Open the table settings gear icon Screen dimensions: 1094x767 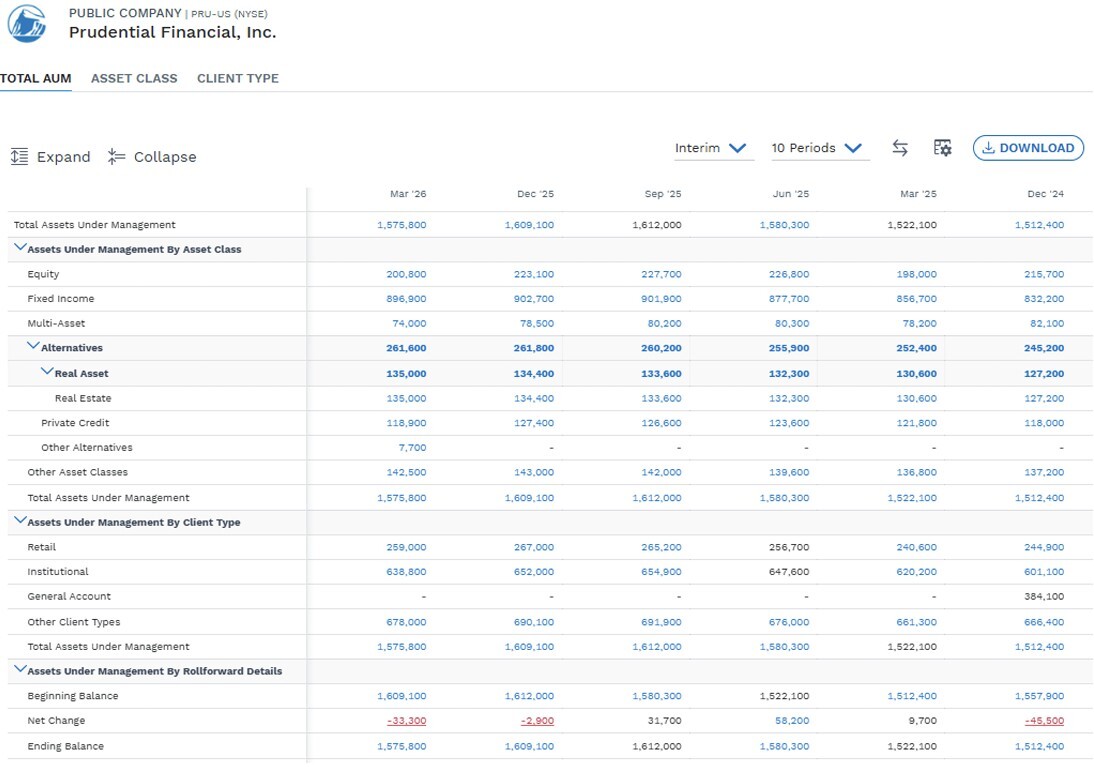tap(942, 148)
